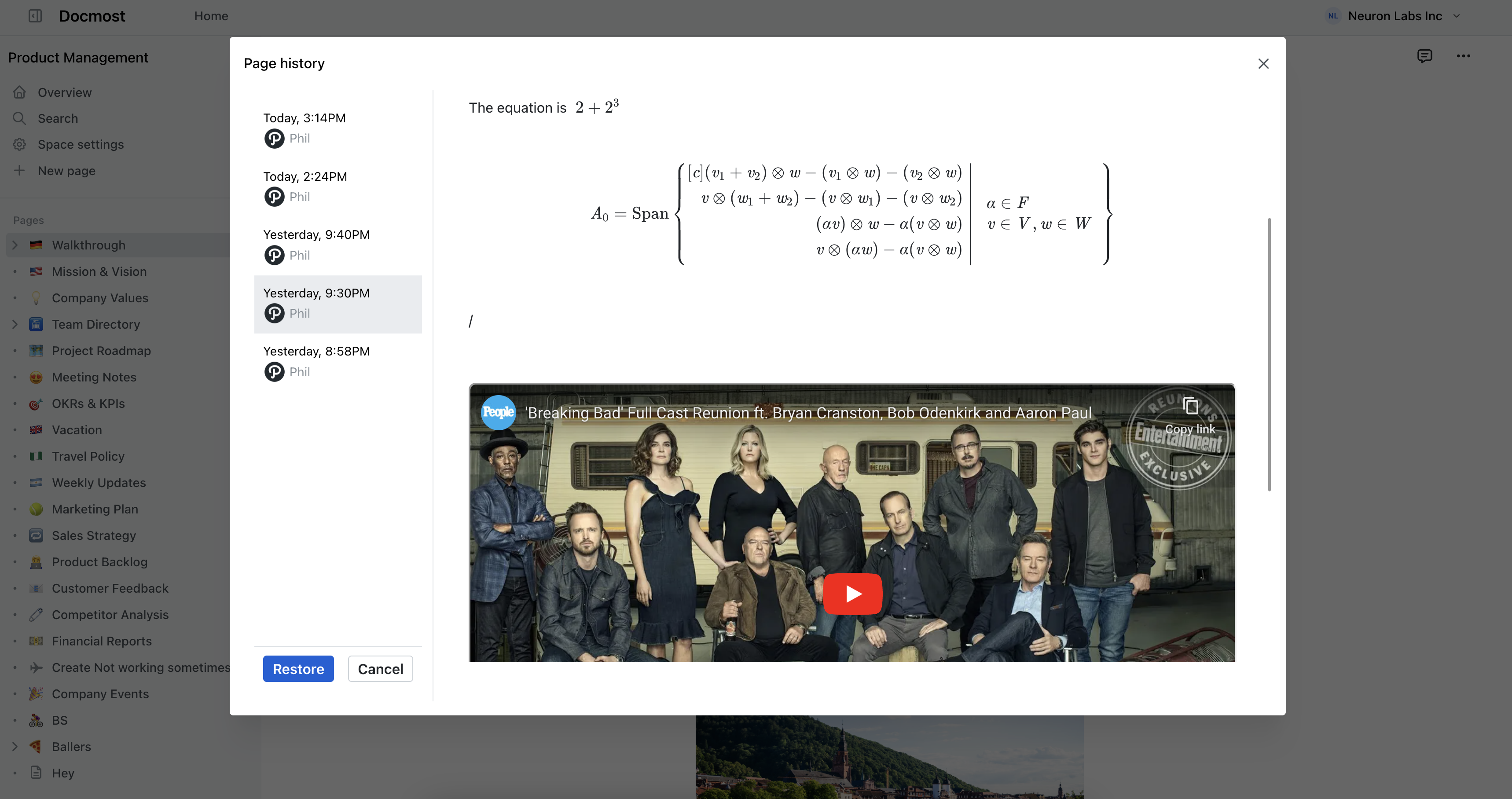Toggle the sidebar collapse icon
The height and width of the screenshot is (799, 1512).
pos(35,16)
